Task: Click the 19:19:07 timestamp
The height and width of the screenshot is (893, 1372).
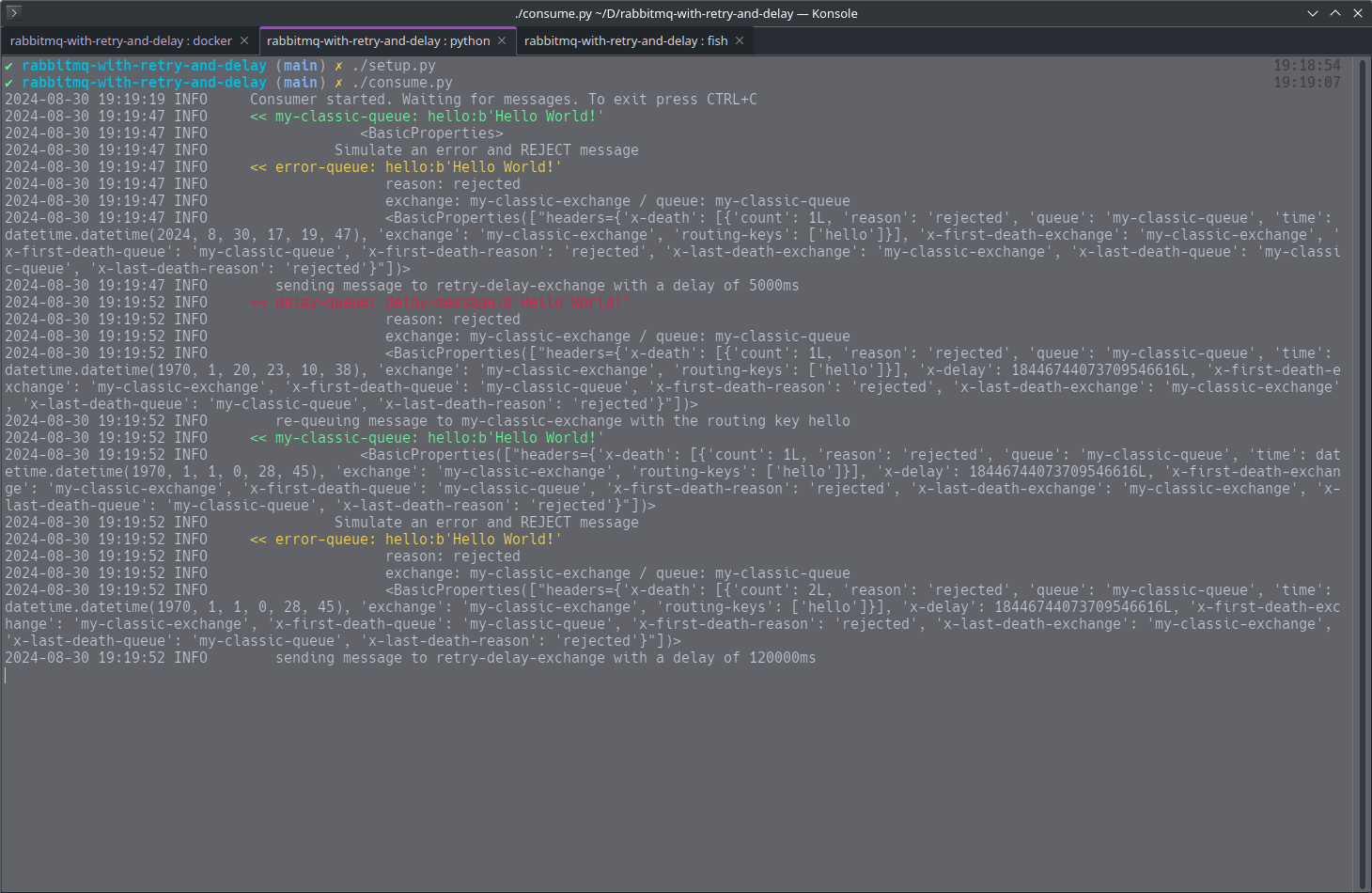Action: 1307,83
